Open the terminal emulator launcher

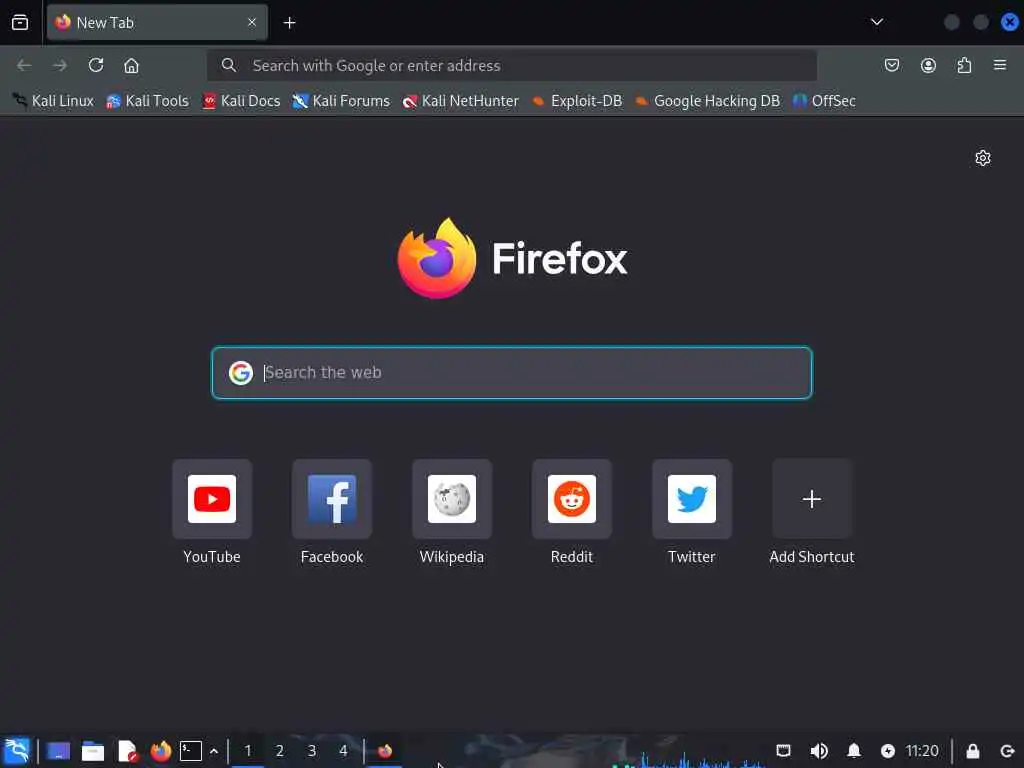click(x=191, y=751)
